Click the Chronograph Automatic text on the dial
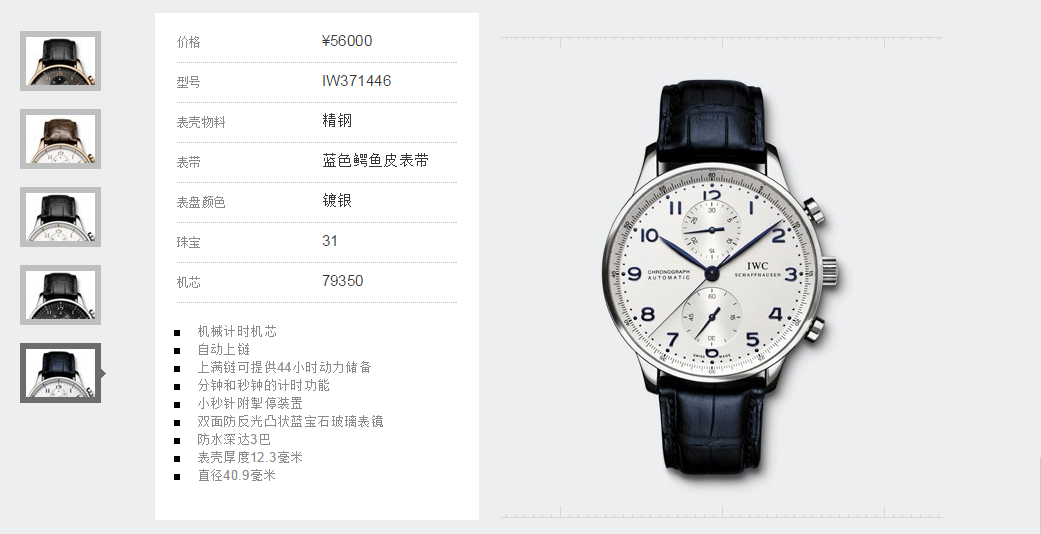The width and height of the screenshot is (1041, 534). tap(669, 274)
